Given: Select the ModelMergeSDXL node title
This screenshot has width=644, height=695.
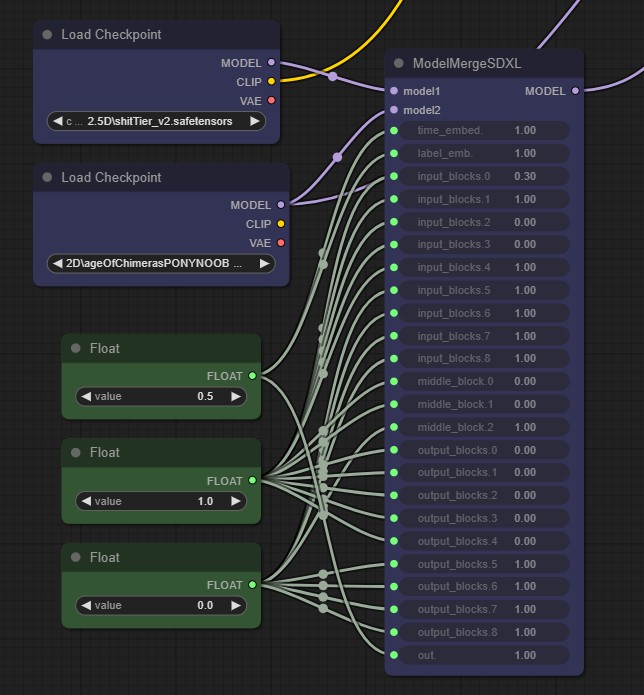Looking at the screenshot, I should coord(467,63).
